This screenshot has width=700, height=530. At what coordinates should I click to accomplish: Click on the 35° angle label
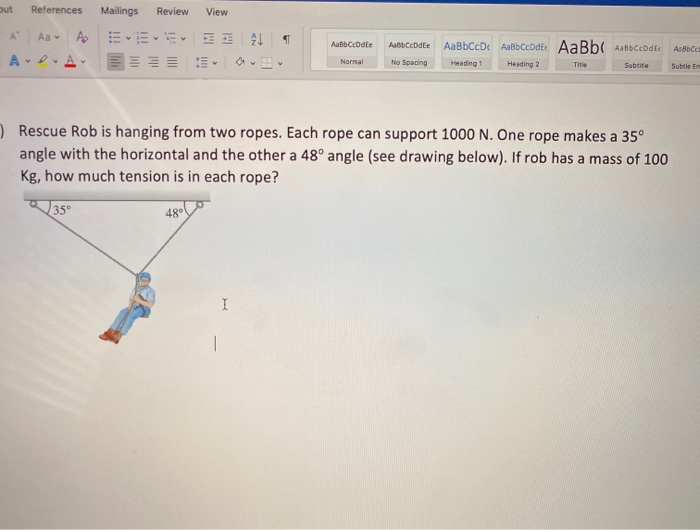tap(62, 210)
